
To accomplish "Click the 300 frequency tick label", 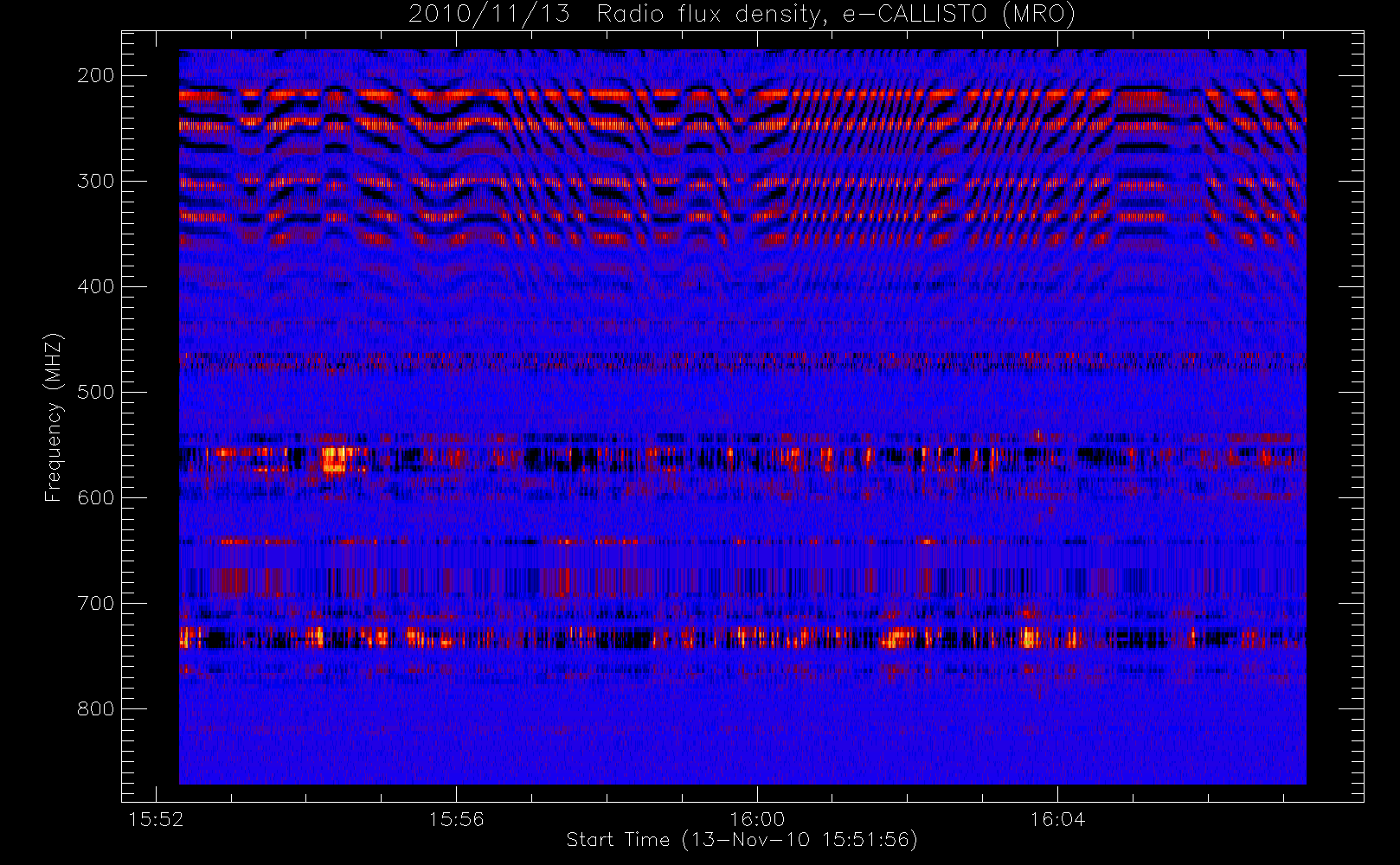I will (x=95, y=181).
